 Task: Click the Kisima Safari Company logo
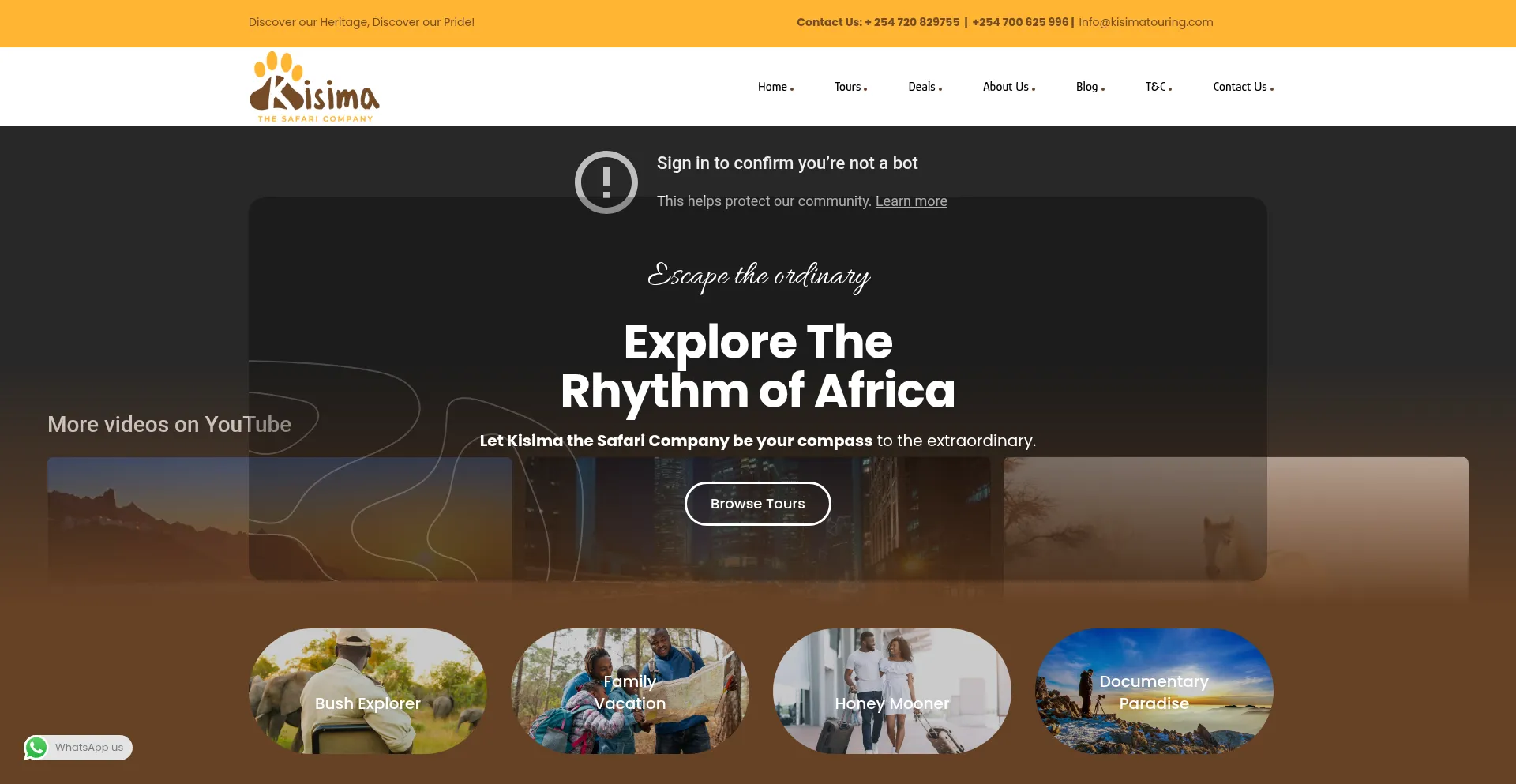315,87
